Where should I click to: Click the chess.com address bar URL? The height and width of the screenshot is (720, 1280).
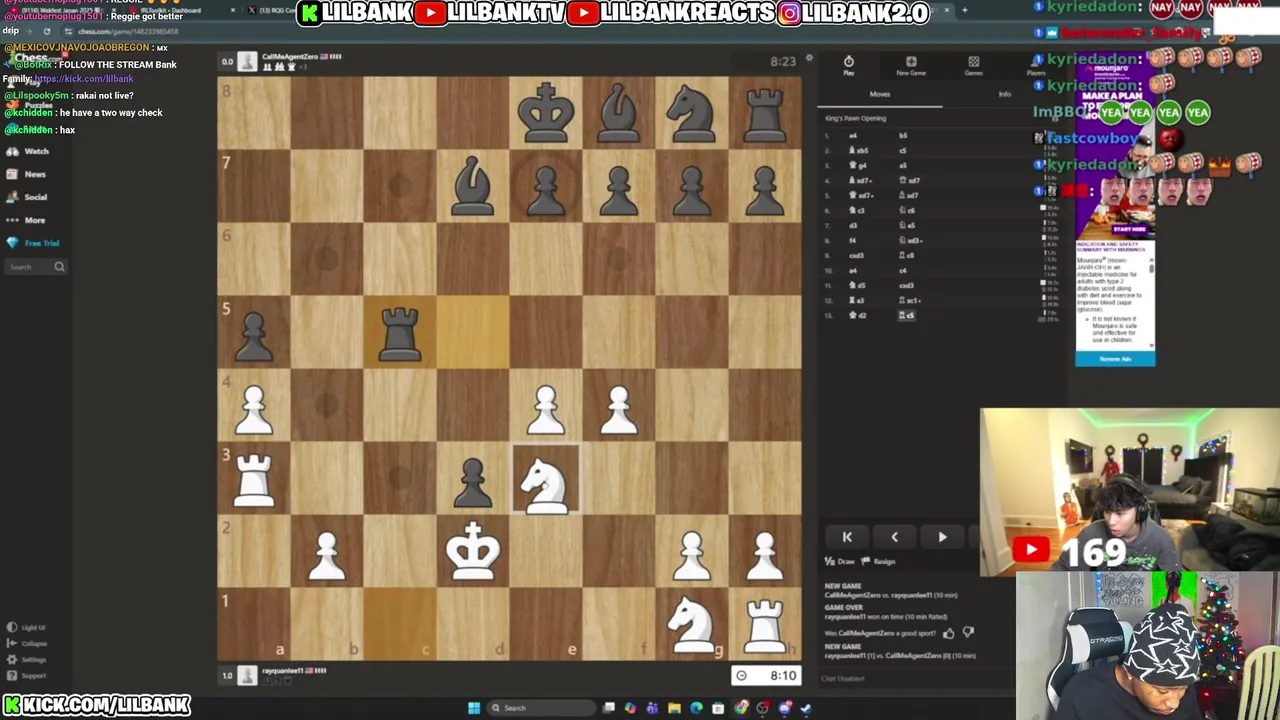pyautogui.click(x=128, y=31)
